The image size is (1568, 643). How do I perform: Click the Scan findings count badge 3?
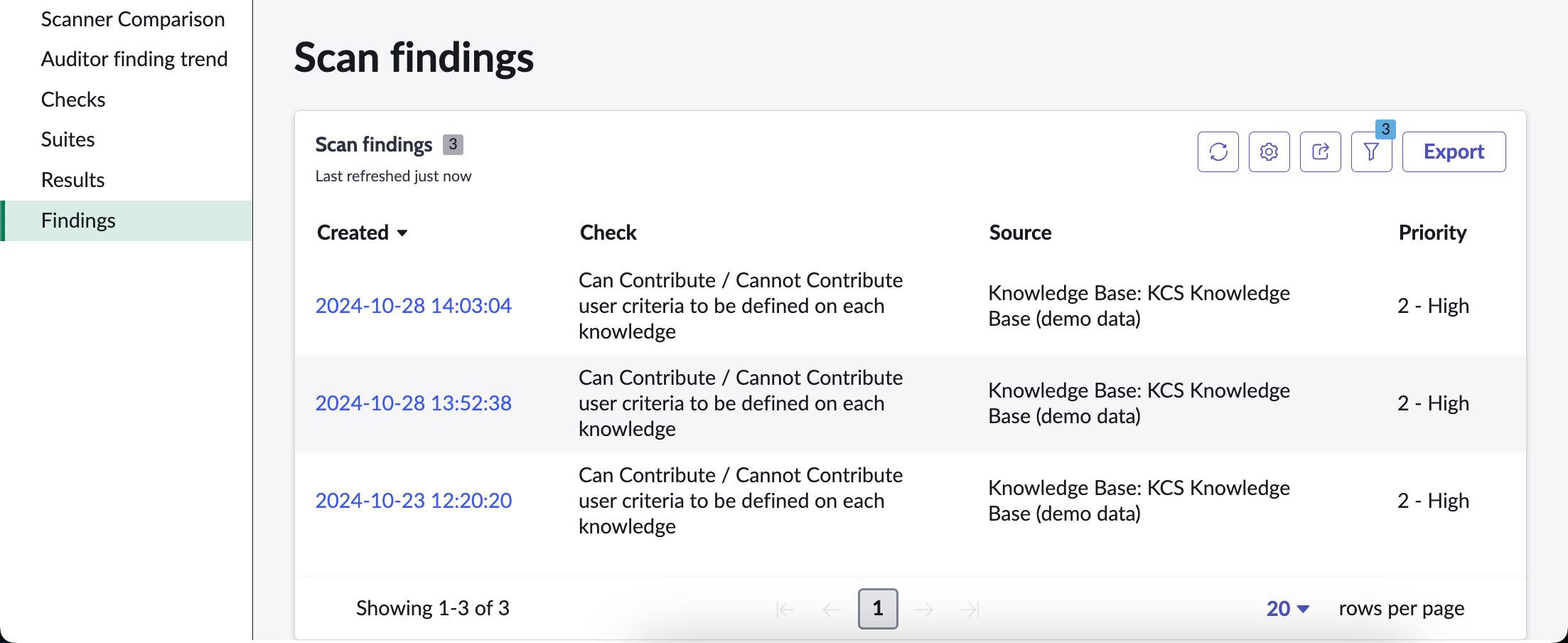[453, 144]
